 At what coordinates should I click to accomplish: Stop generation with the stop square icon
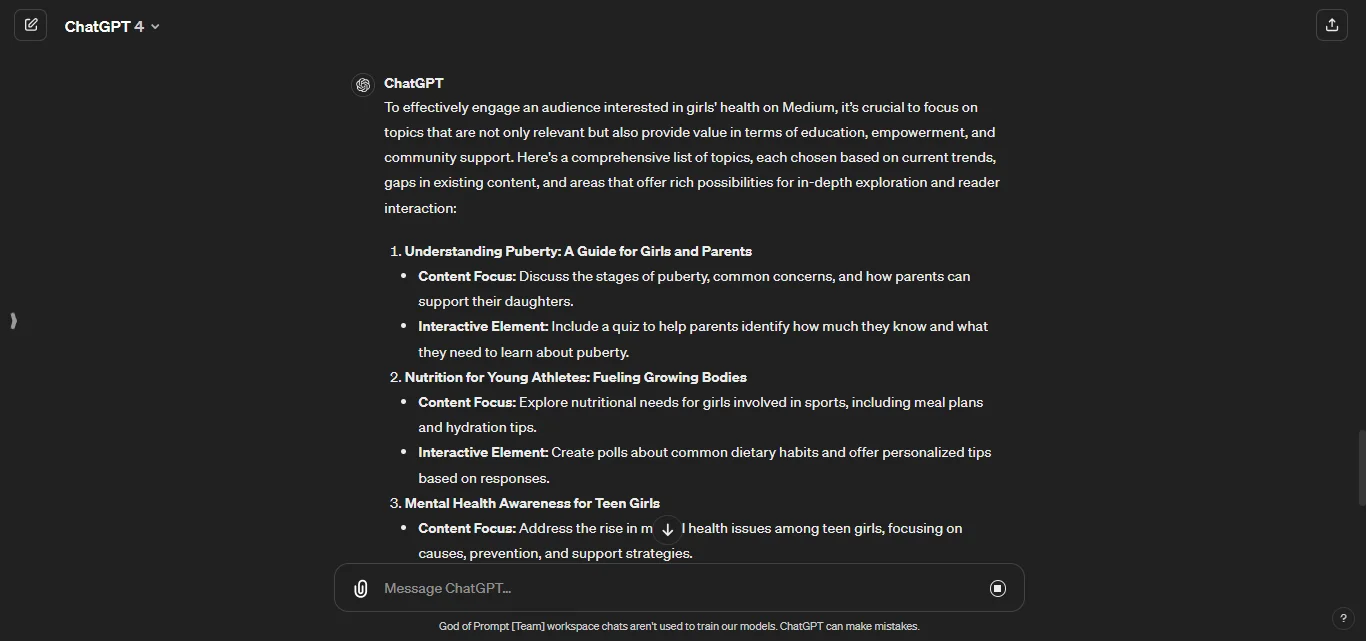(997, 588)
